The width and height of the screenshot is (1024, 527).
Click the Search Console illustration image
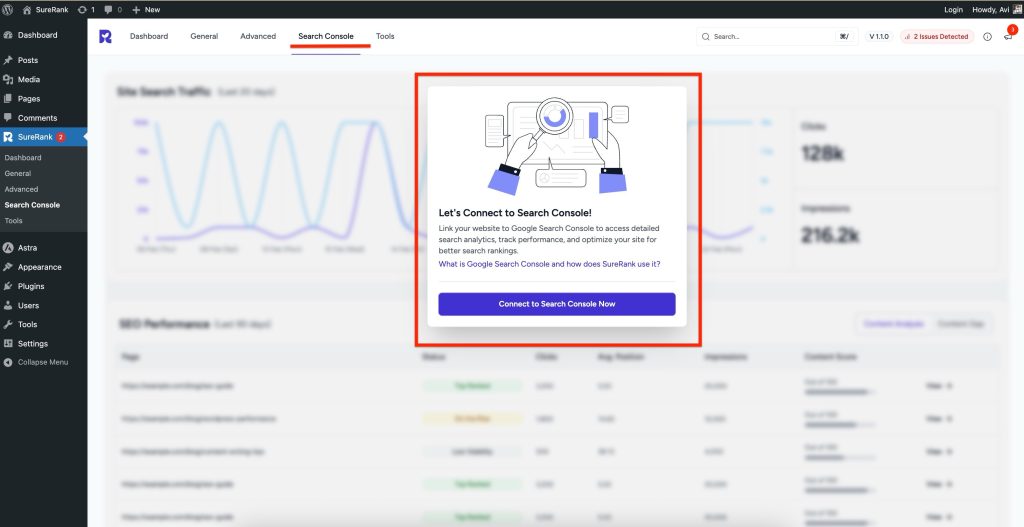click(557, 146)
